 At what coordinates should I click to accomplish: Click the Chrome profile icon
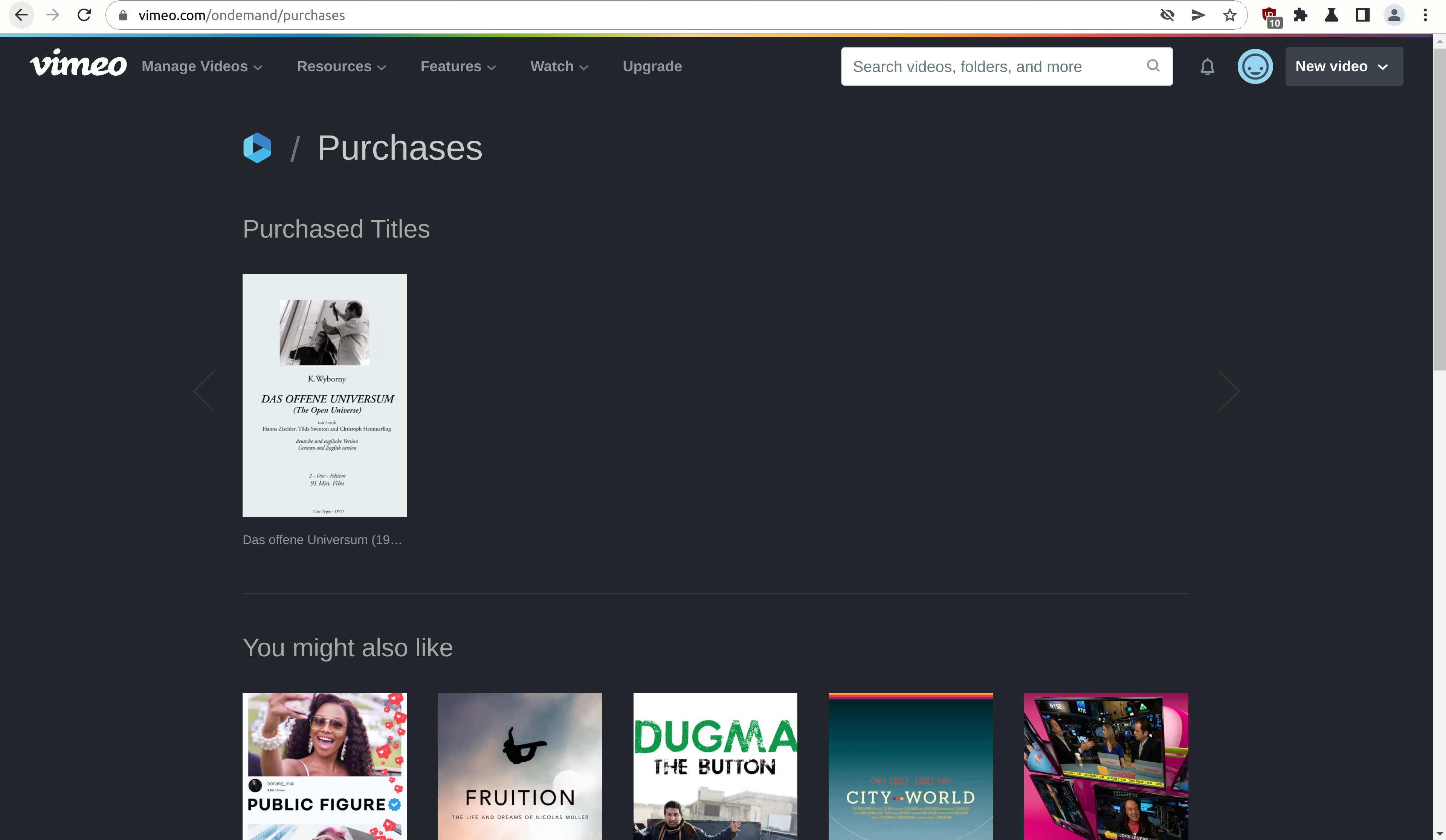pos(1394,15)
